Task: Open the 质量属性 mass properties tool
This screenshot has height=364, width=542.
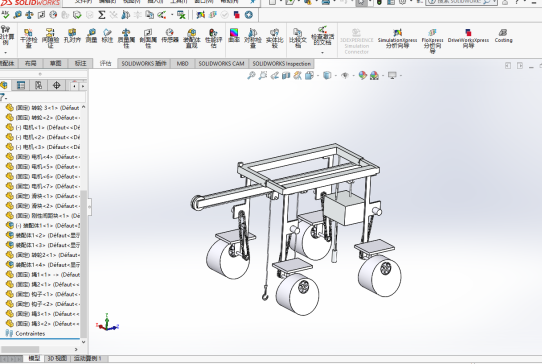Action: click(126, 38)
